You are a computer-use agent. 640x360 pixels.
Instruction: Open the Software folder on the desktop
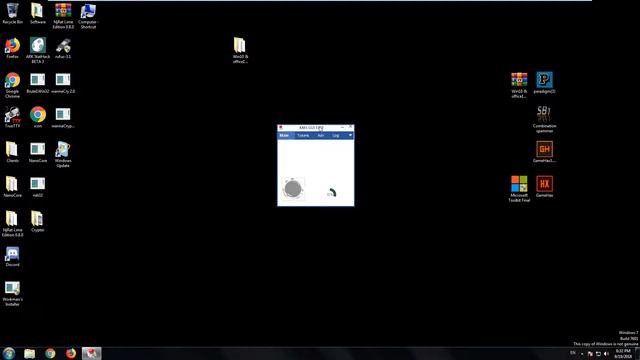(x=38, y=13)
